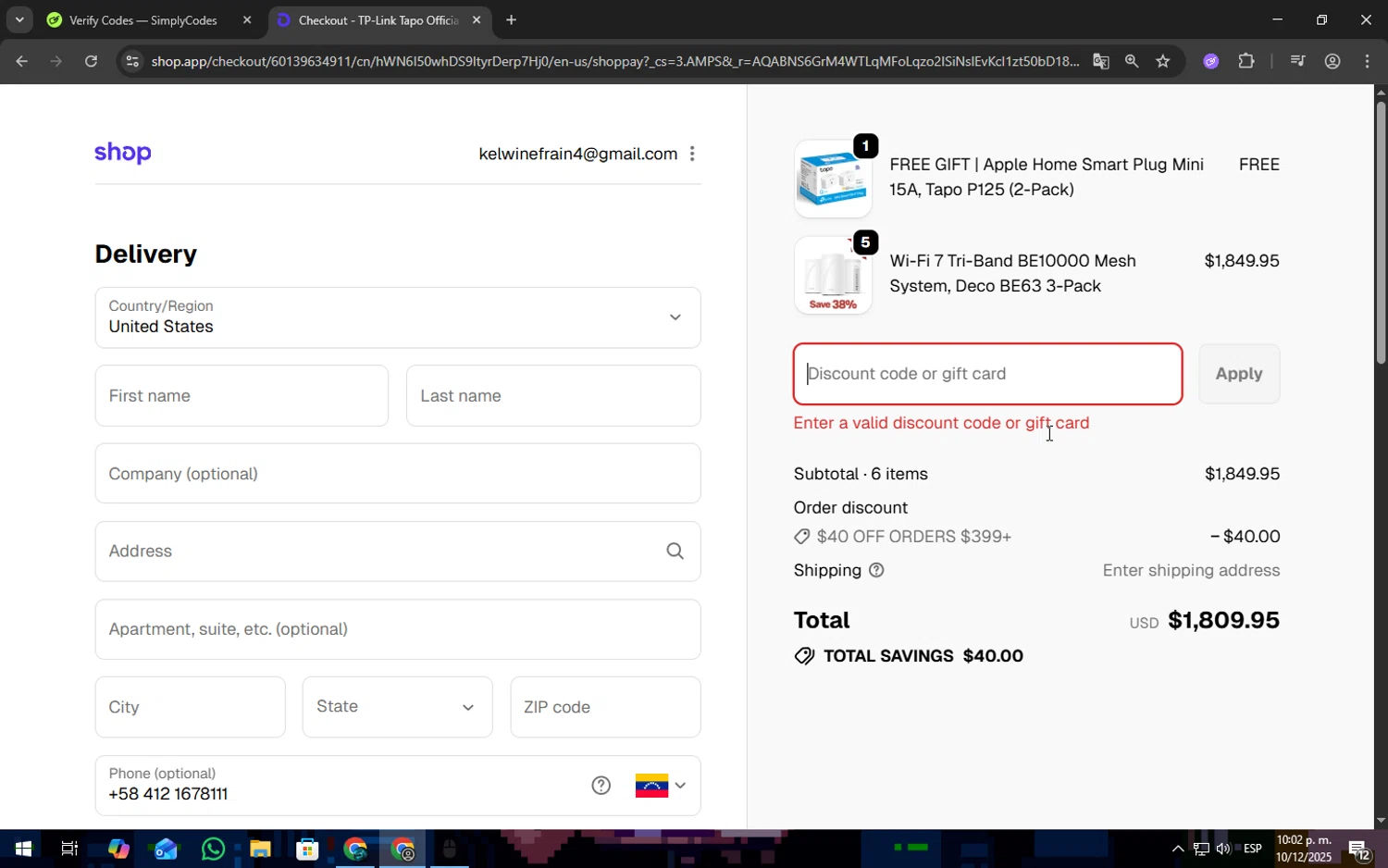This screenshot has width=1388, height=868.
Task: Open account options three-dot menu
Action: click(692, 154)
